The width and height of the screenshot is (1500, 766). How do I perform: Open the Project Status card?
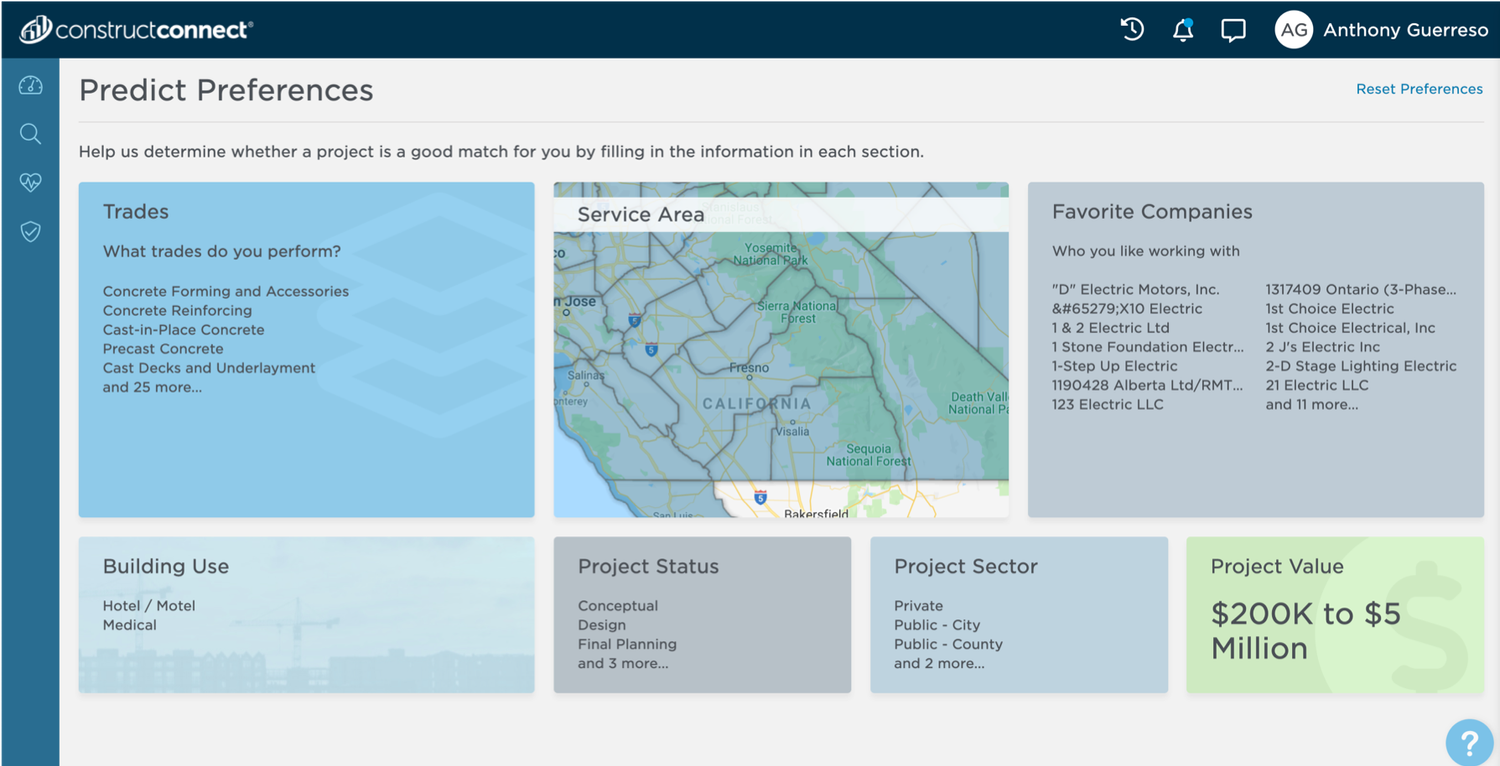[x=702, y=615]
